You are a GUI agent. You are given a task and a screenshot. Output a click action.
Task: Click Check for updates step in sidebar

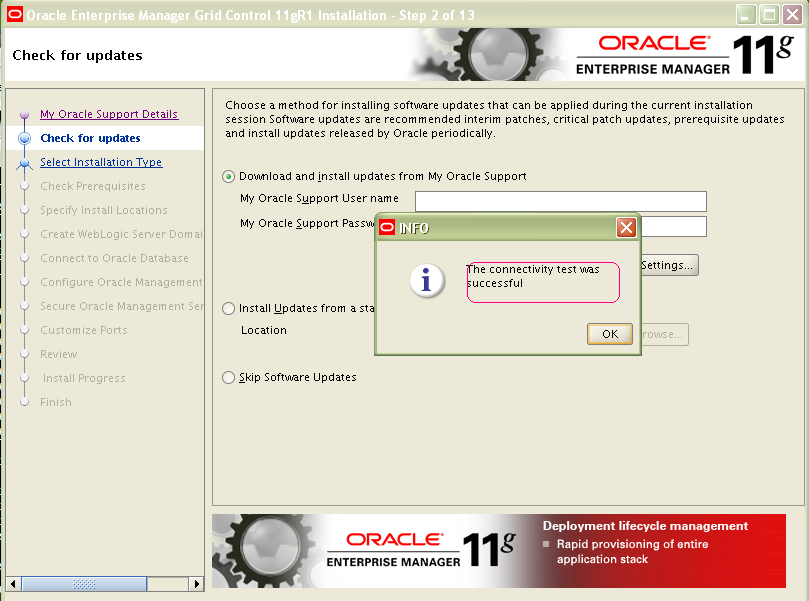coord(90,138)
